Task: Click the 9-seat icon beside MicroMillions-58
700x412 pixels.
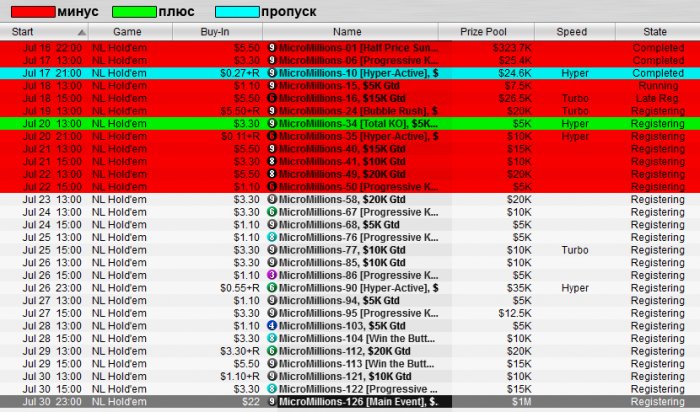Action: coord(272,200)
